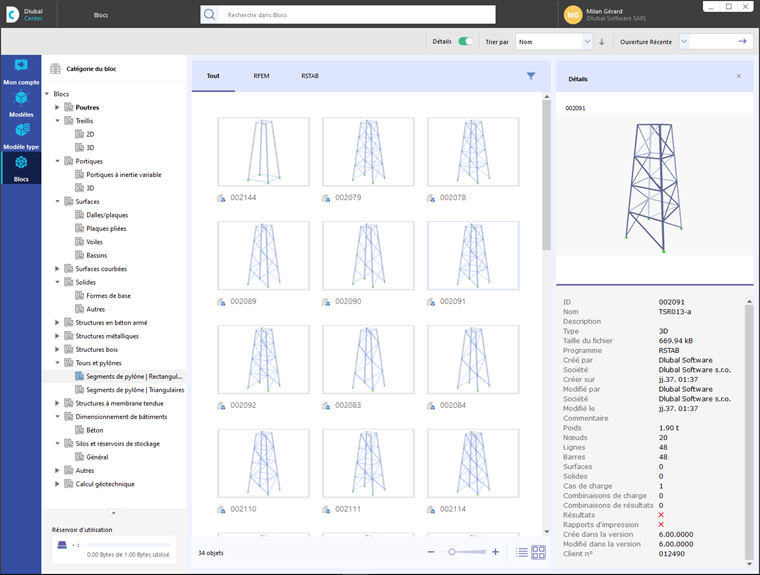Image resolution: width=760 pixels, height=575 pixels.
Task: Click the MG user avatar
Action: pos(573,15)
